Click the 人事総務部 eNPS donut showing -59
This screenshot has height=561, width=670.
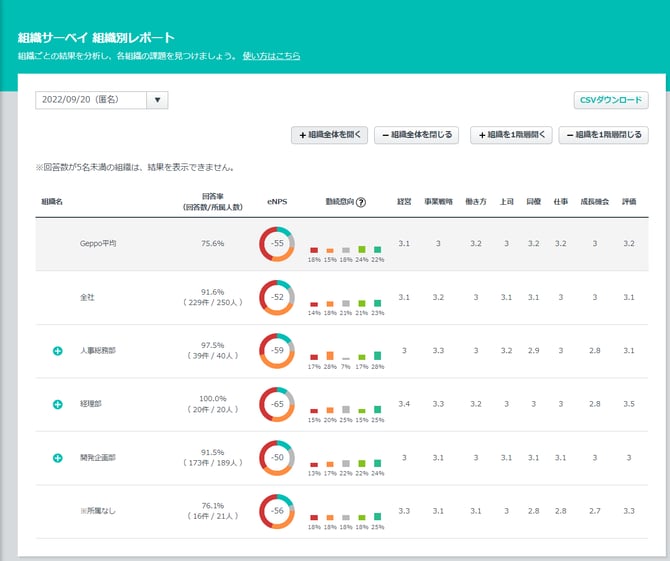277,351
